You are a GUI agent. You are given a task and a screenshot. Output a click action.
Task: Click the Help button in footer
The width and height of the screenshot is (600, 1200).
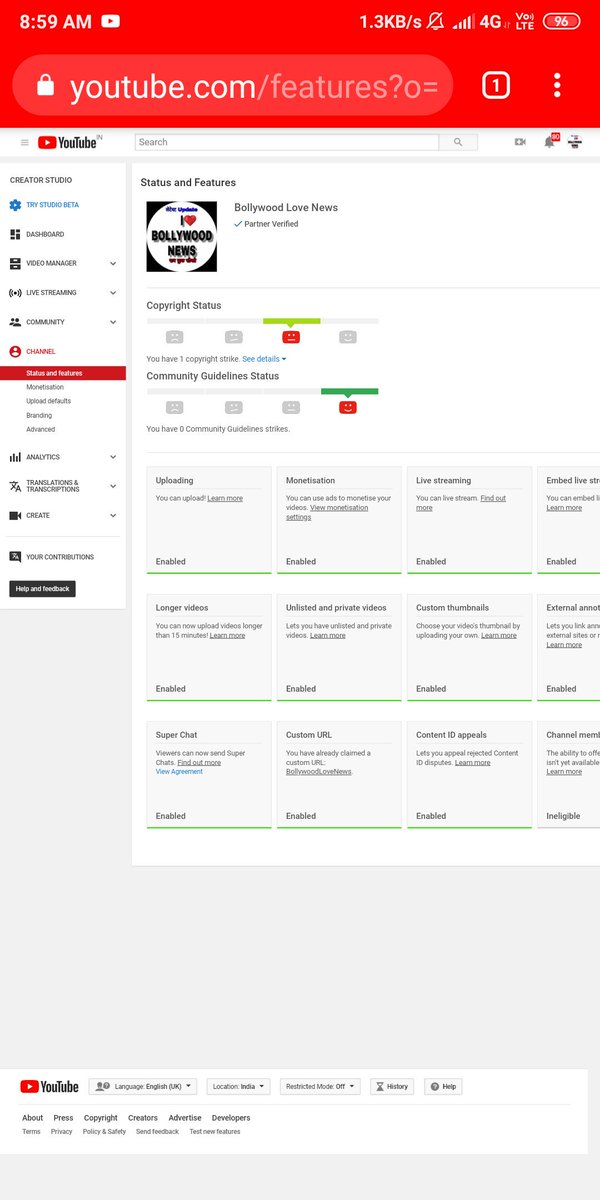tap(443, 1086)
